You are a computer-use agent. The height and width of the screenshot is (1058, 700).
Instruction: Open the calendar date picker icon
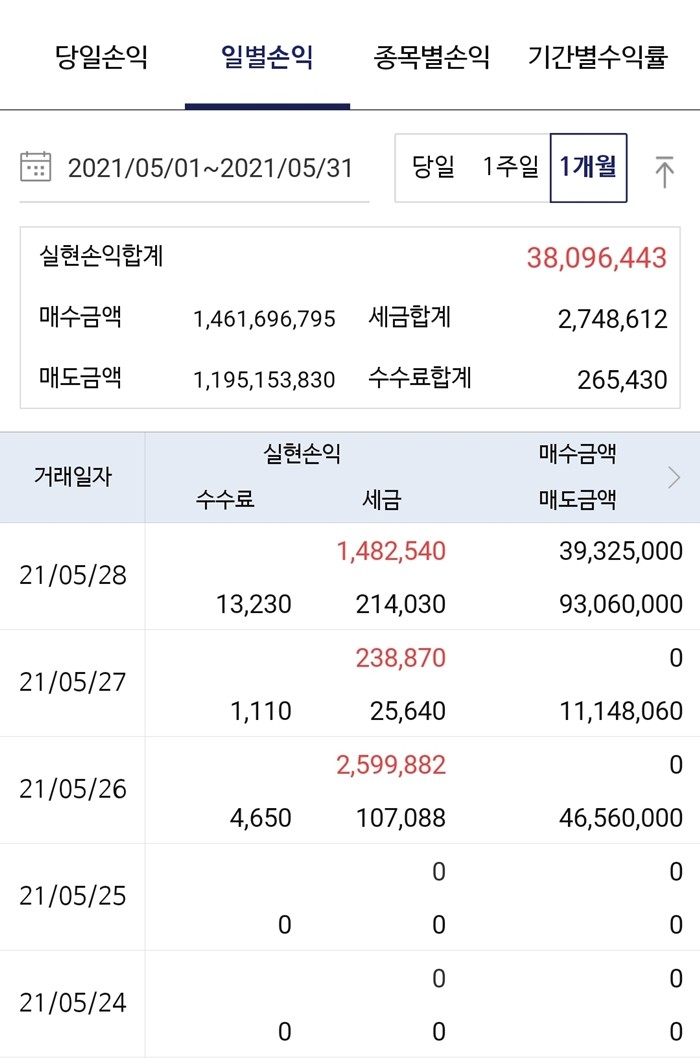pos(36,167)
